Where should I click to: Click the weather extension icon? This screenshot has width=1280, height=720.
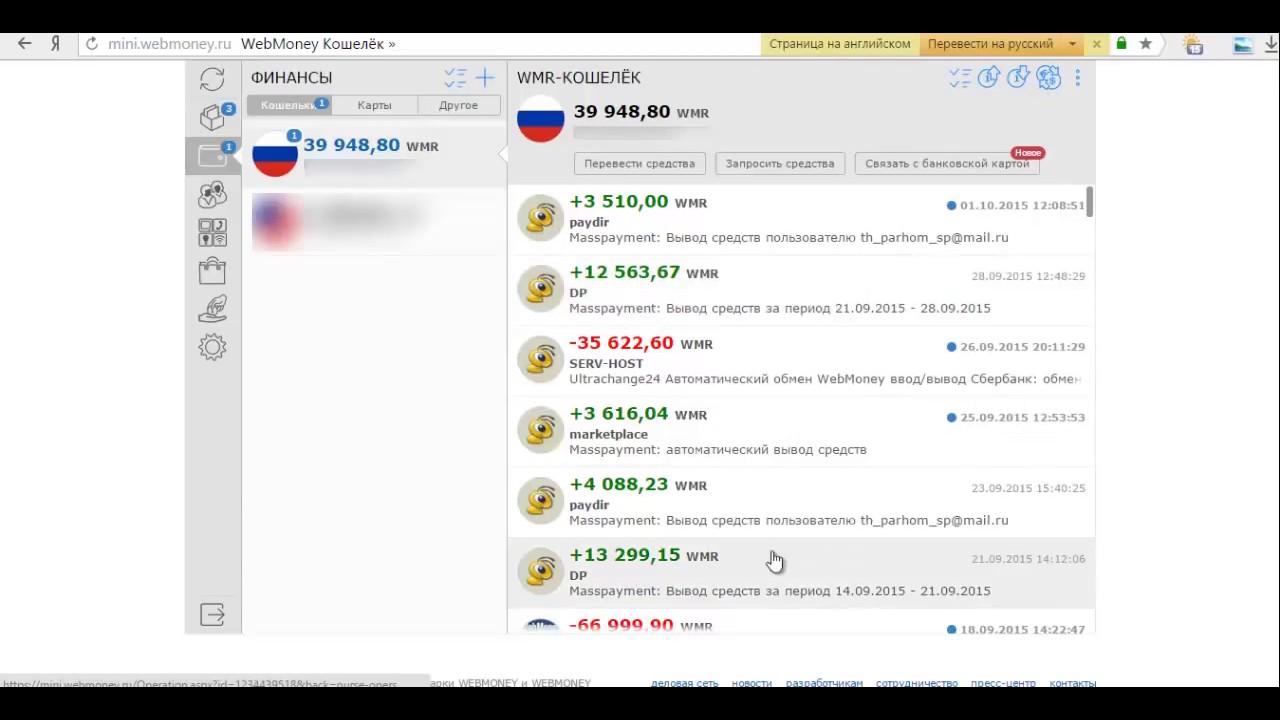(1193, 44)
